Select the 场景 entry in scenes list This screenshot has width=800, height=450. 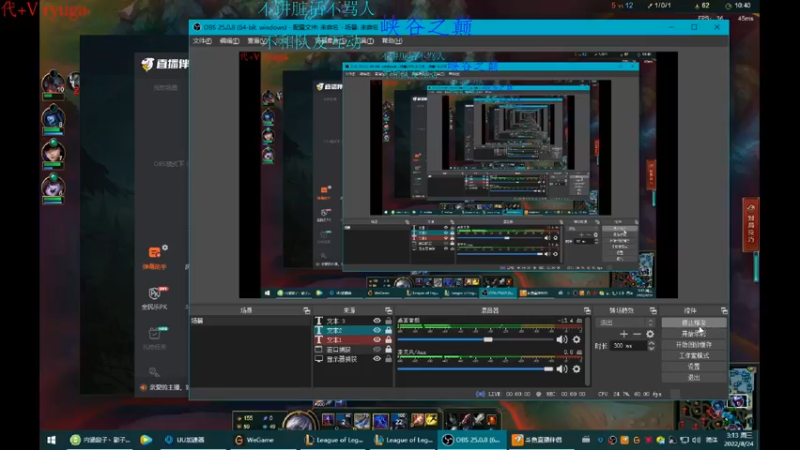point(250,321)
